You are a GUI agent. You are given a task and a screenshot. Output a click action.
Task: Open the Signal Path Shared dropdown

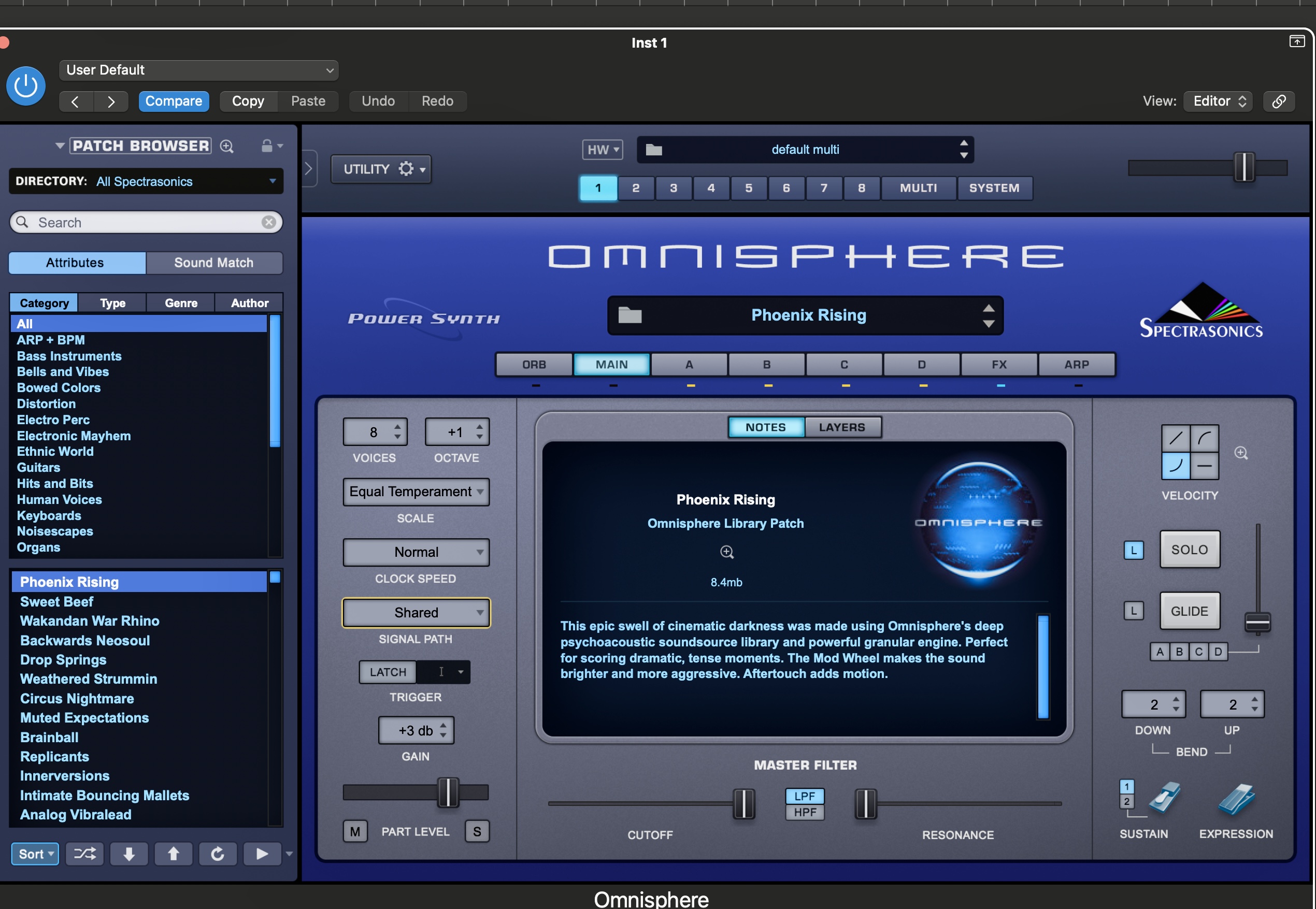click(416, 613)
